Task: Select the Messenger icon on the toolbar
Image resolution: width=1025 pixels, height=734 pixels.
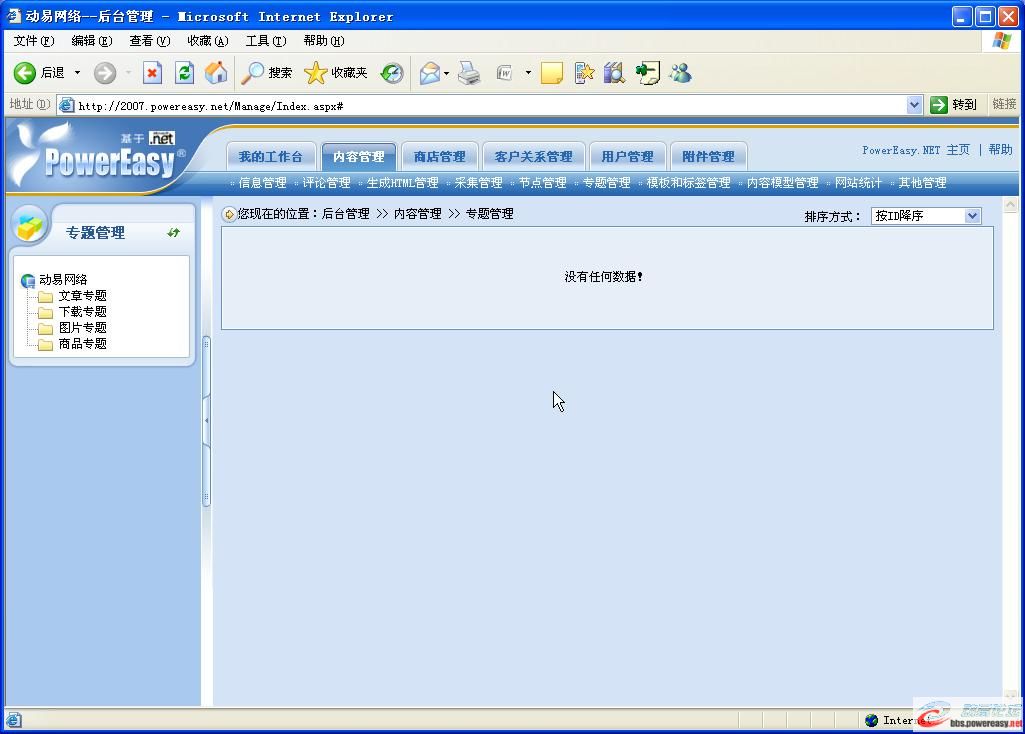Action: click(680, 72)
